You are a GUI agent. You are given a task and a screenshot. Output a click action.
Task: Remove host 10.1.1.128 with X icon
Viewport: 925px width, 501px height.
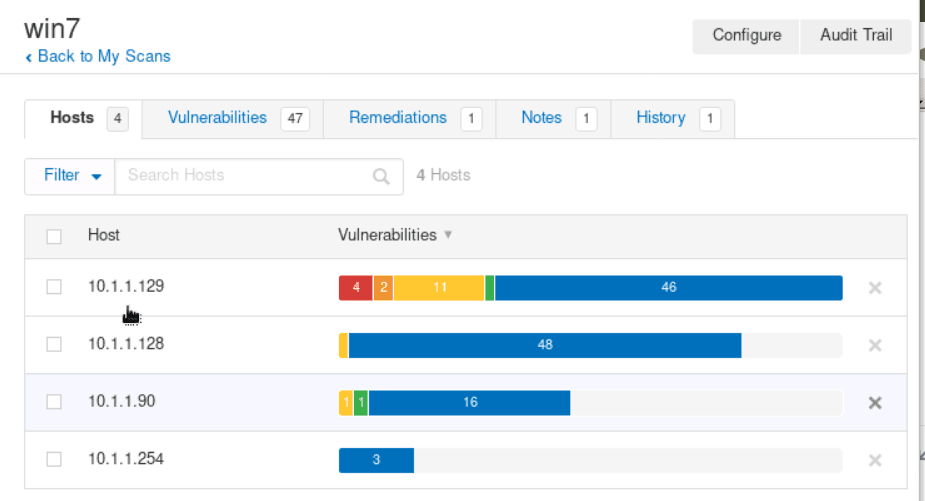pyautogui.click(x=875, y=345)
